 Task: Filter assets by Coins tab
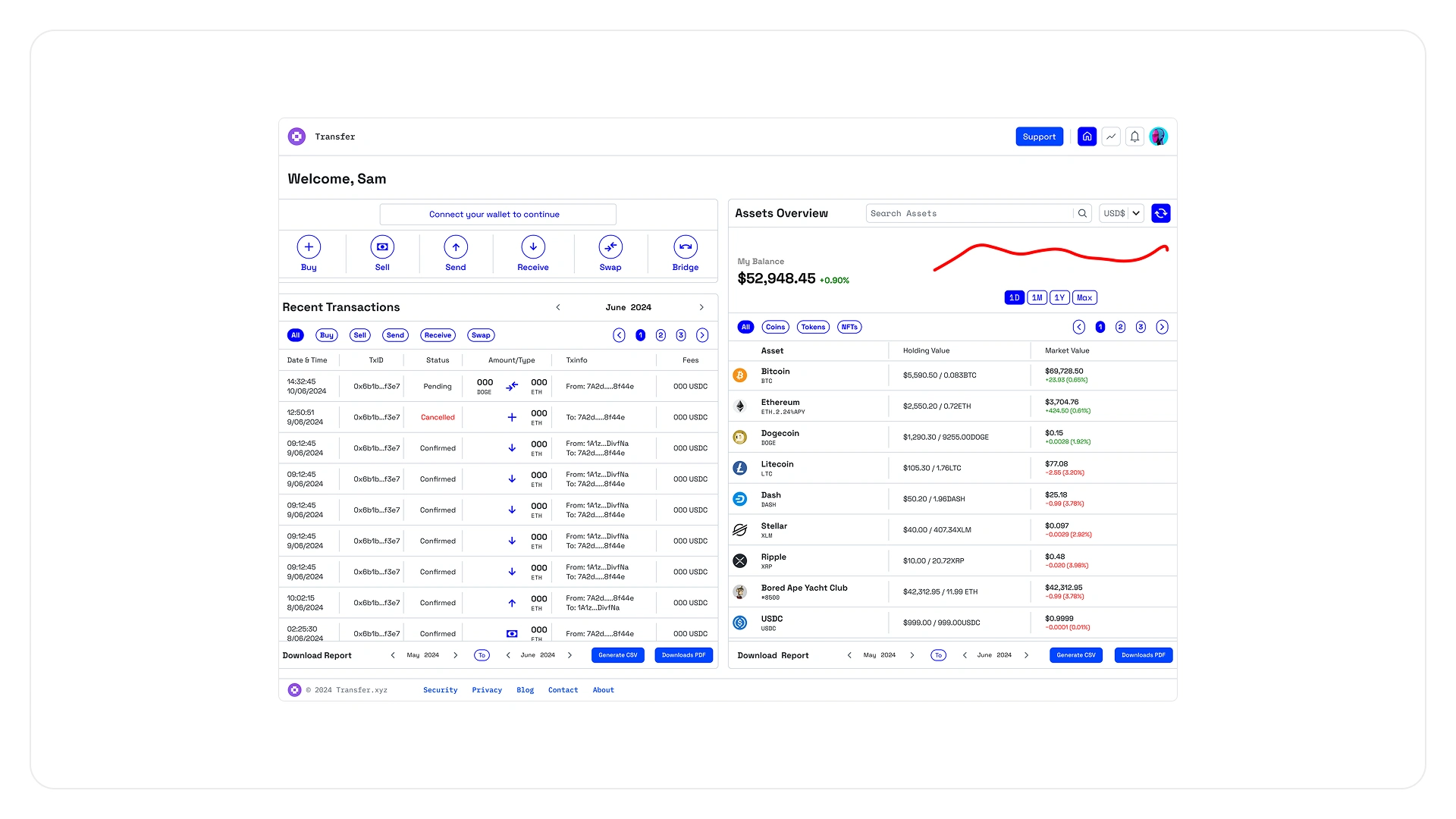pyautogui.click(x=775, y=328)
